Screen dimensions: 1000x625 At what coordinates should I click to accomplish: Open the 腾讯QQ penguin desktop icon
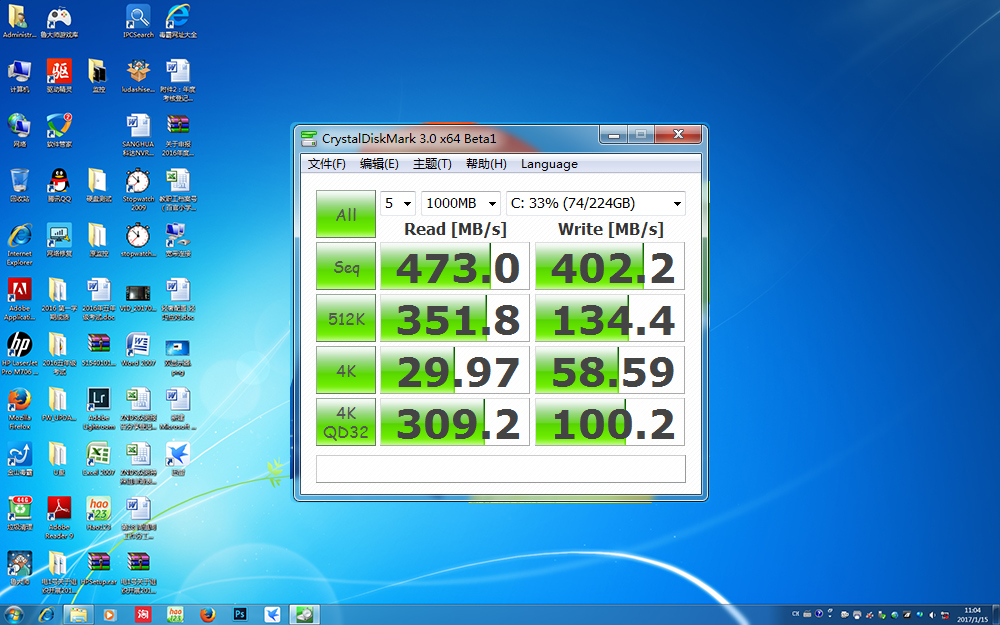click(59, 181)
